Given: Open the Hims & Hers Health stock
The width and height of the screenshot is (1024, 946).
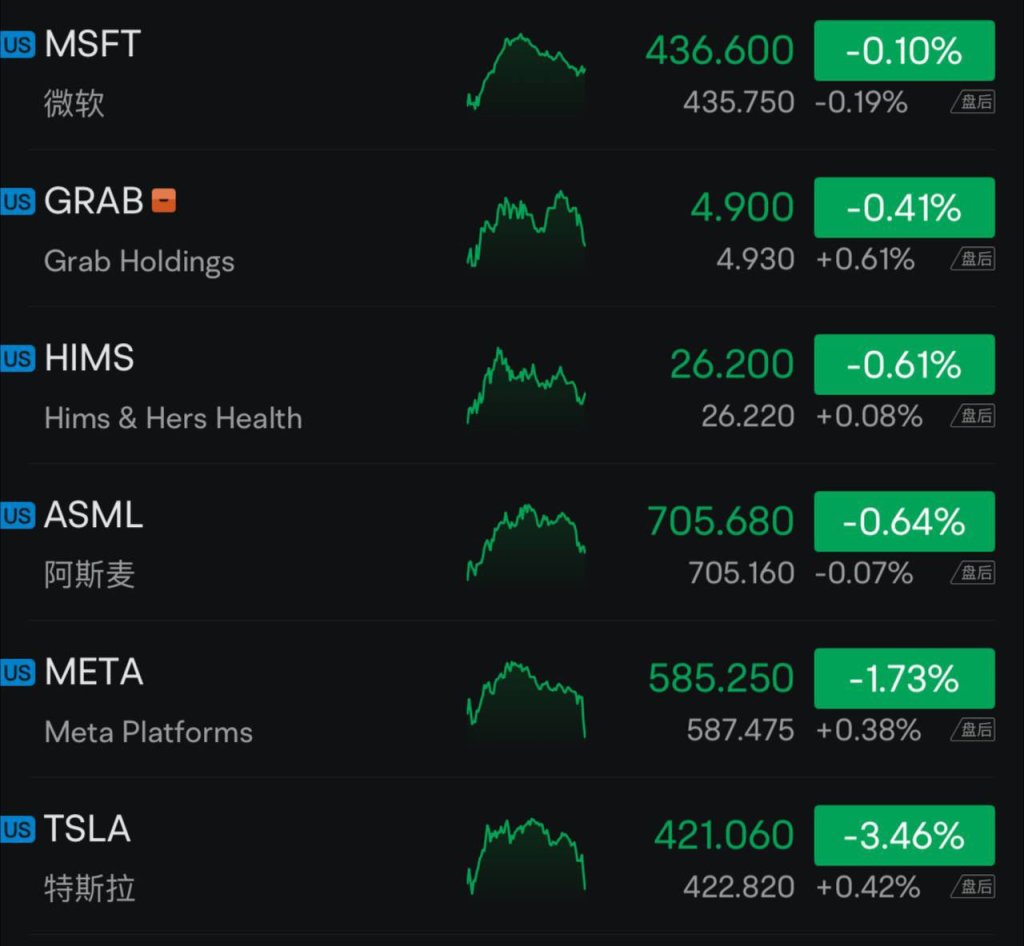Looking at the screenshot, I should 173,418.
